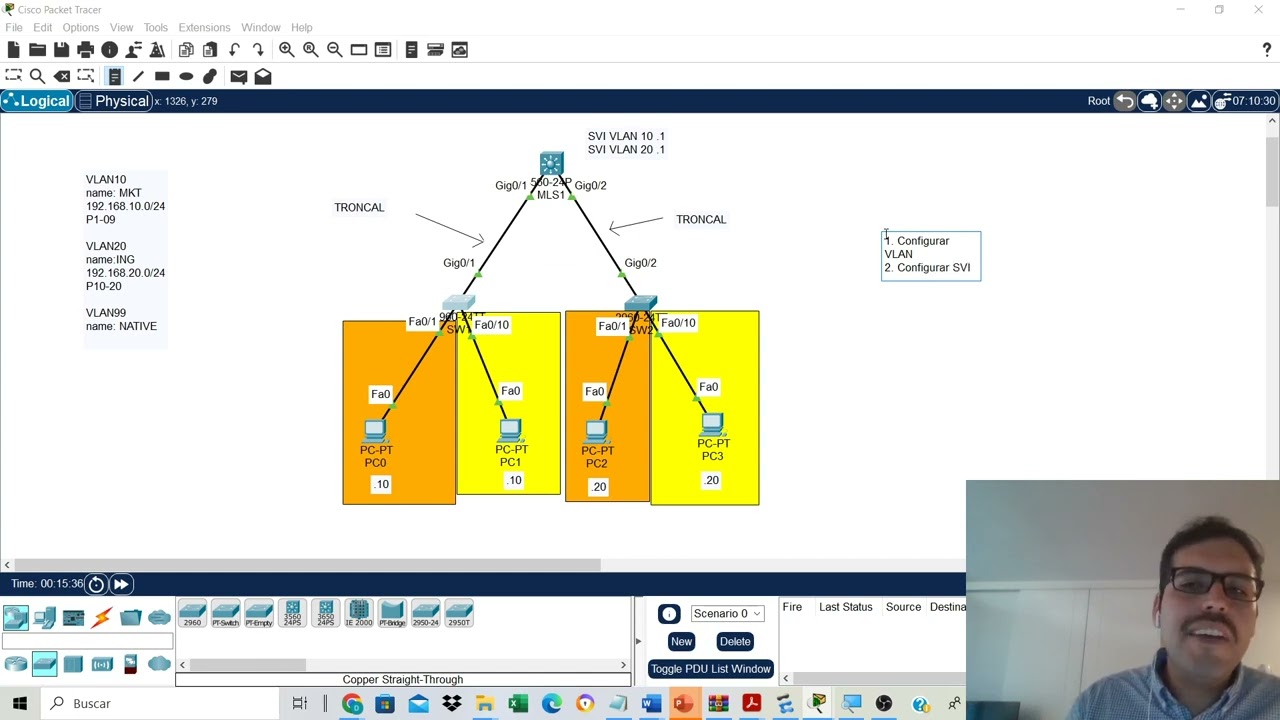Click the Root navigation label
The height and width of the screenshot is (720, 1280).
[1098, 101]
